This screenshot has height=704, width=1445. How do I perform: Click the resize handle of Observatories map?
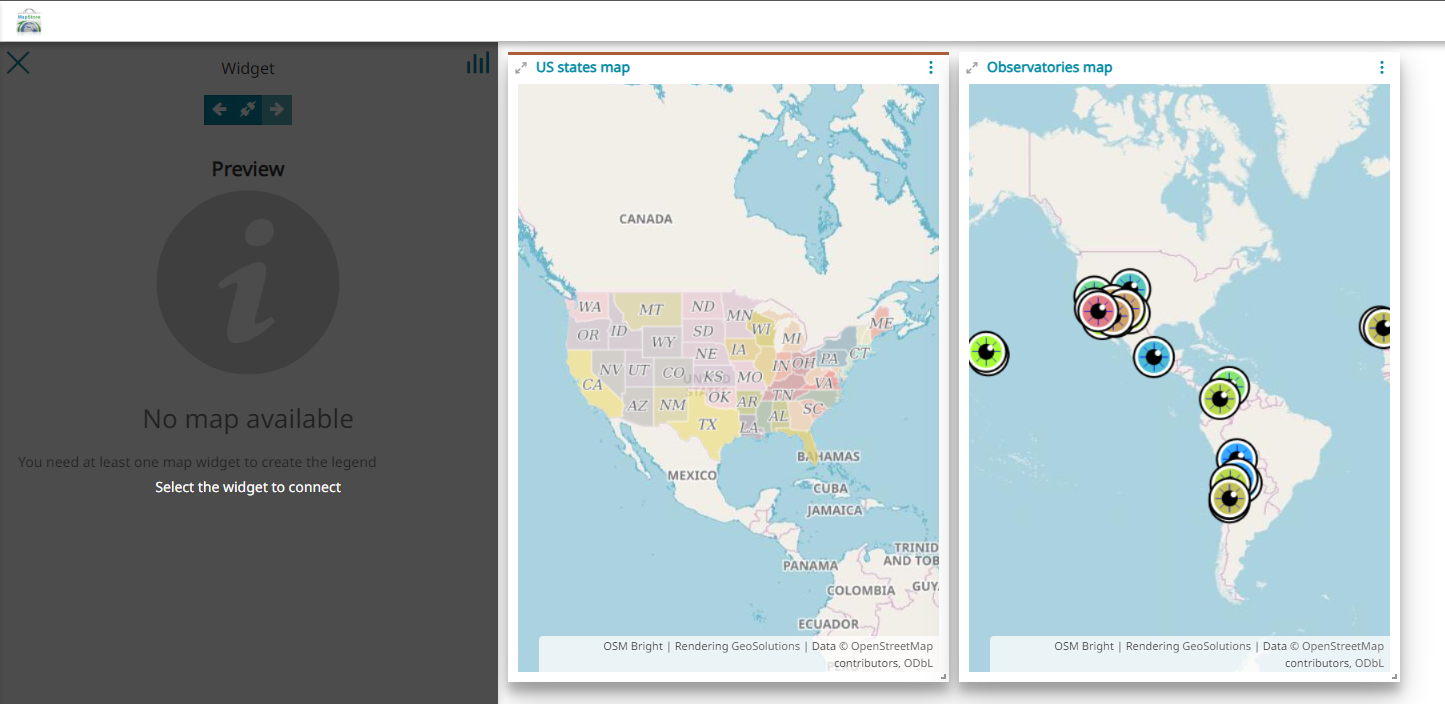click(x=1394, y=677)
